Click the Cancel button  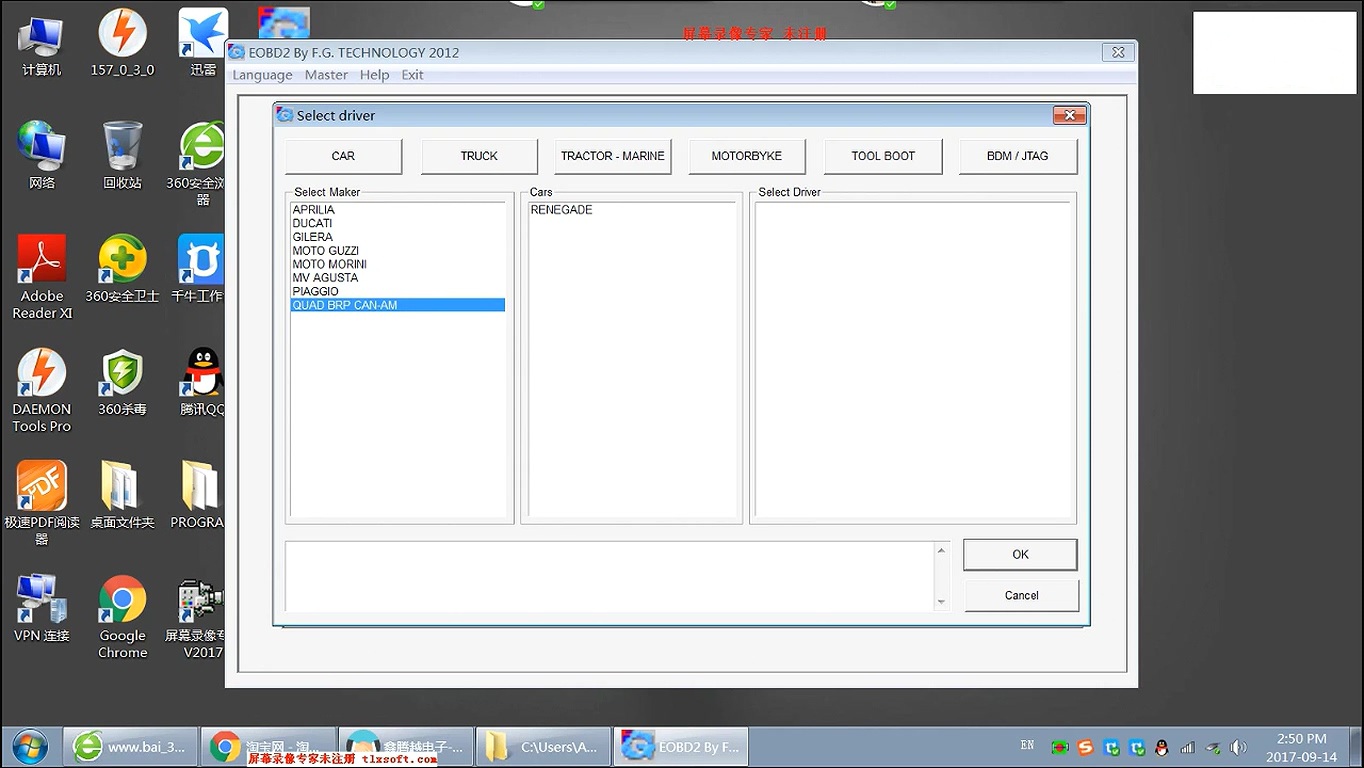coord(1021,595)
